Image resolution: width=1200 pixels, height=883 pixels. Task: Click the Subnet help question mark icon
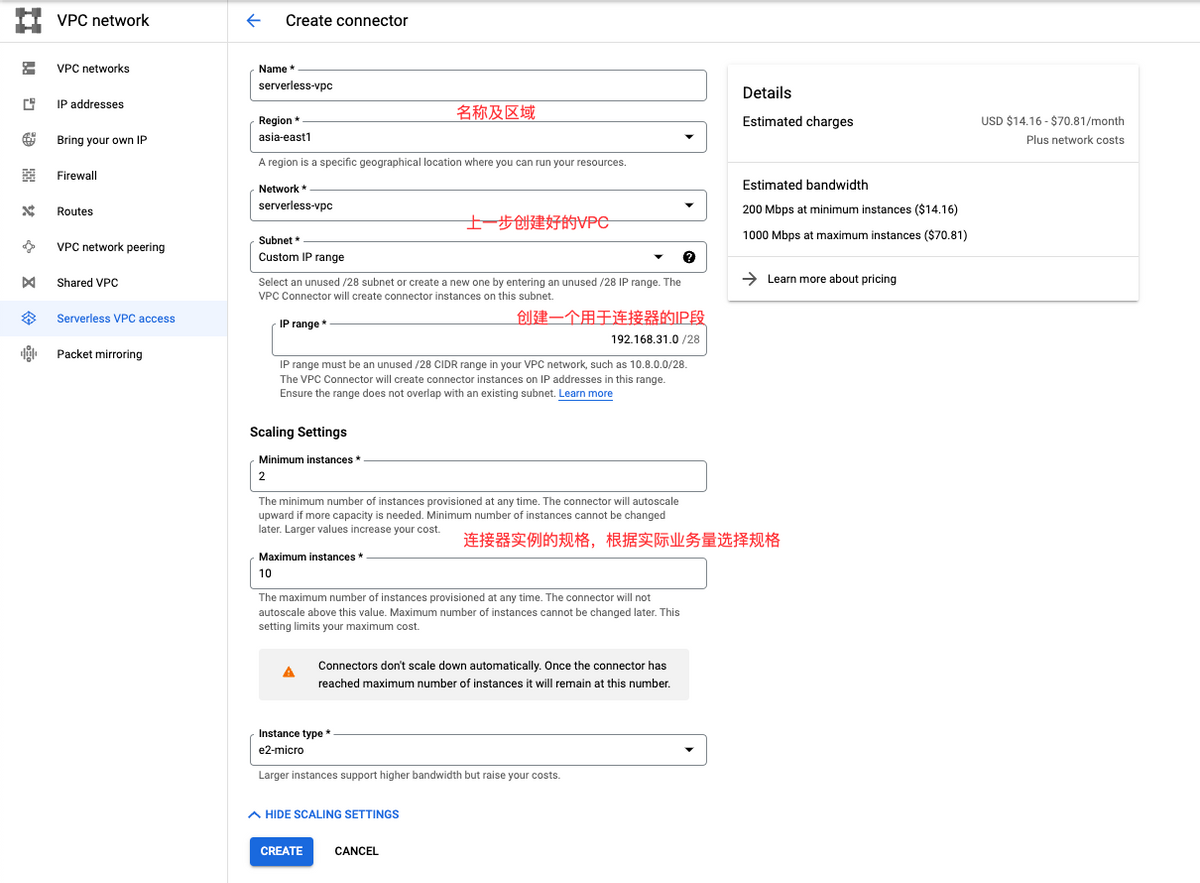coord(688,257)
